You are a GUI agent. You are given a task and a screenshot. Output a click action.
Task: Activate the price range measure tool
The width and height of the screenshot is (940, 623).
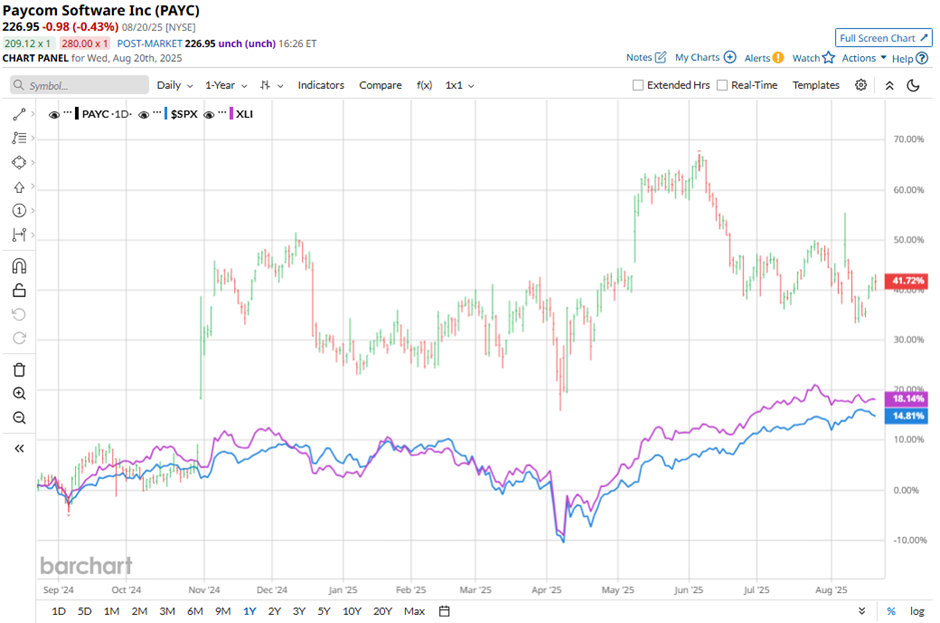click(19, 234)
